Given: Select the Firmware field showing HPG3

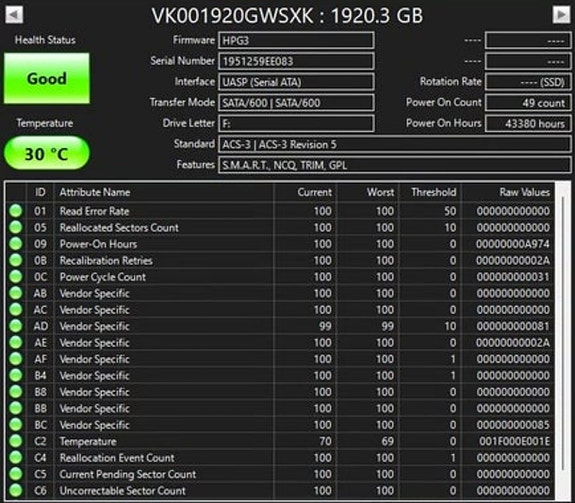Looking at the screenshot, I should tap(296, 40).
